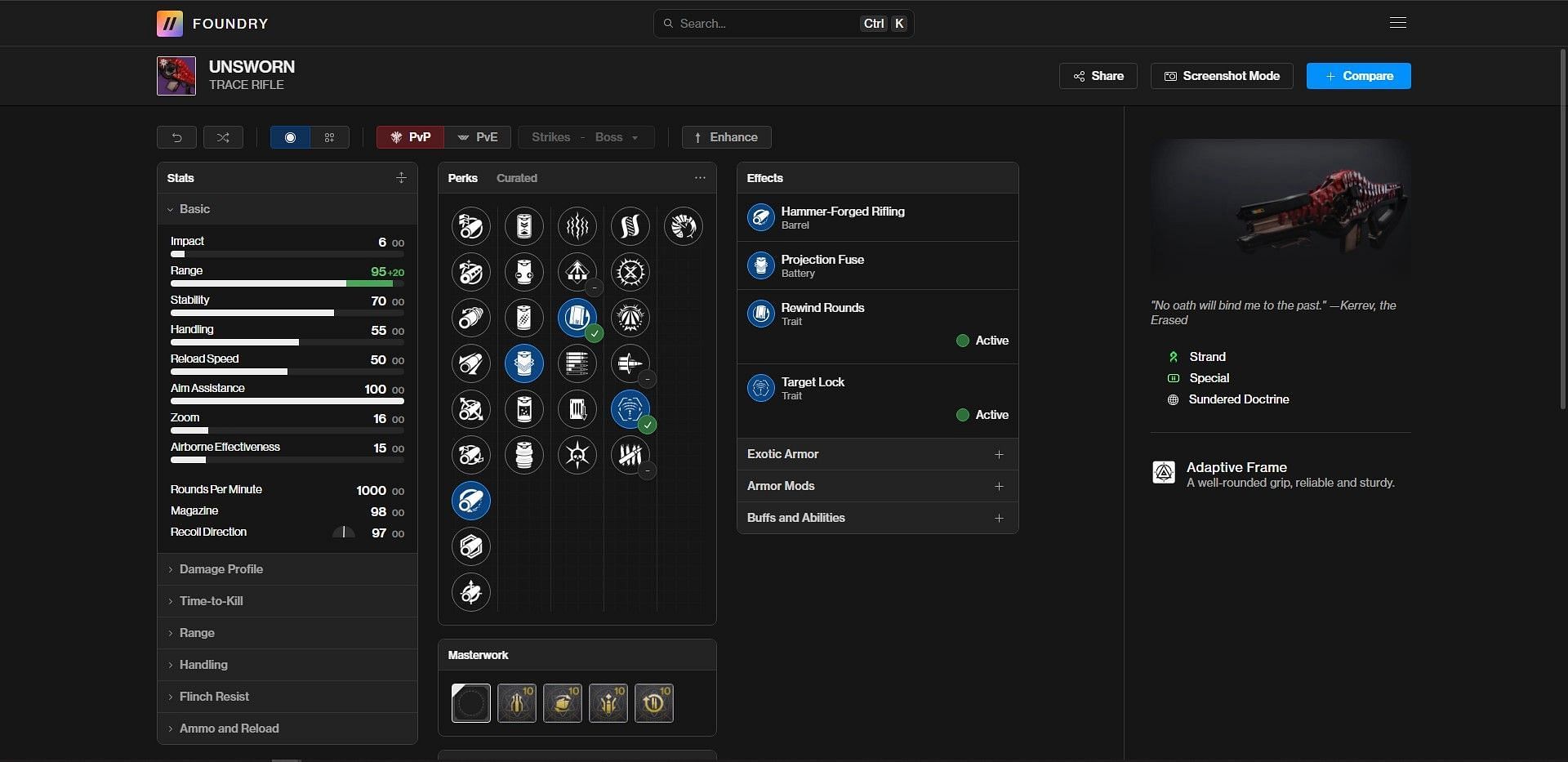This screenshot has width=1568, height=762.
Task: Click the Foundry logo icon
Action: (170, 24)
